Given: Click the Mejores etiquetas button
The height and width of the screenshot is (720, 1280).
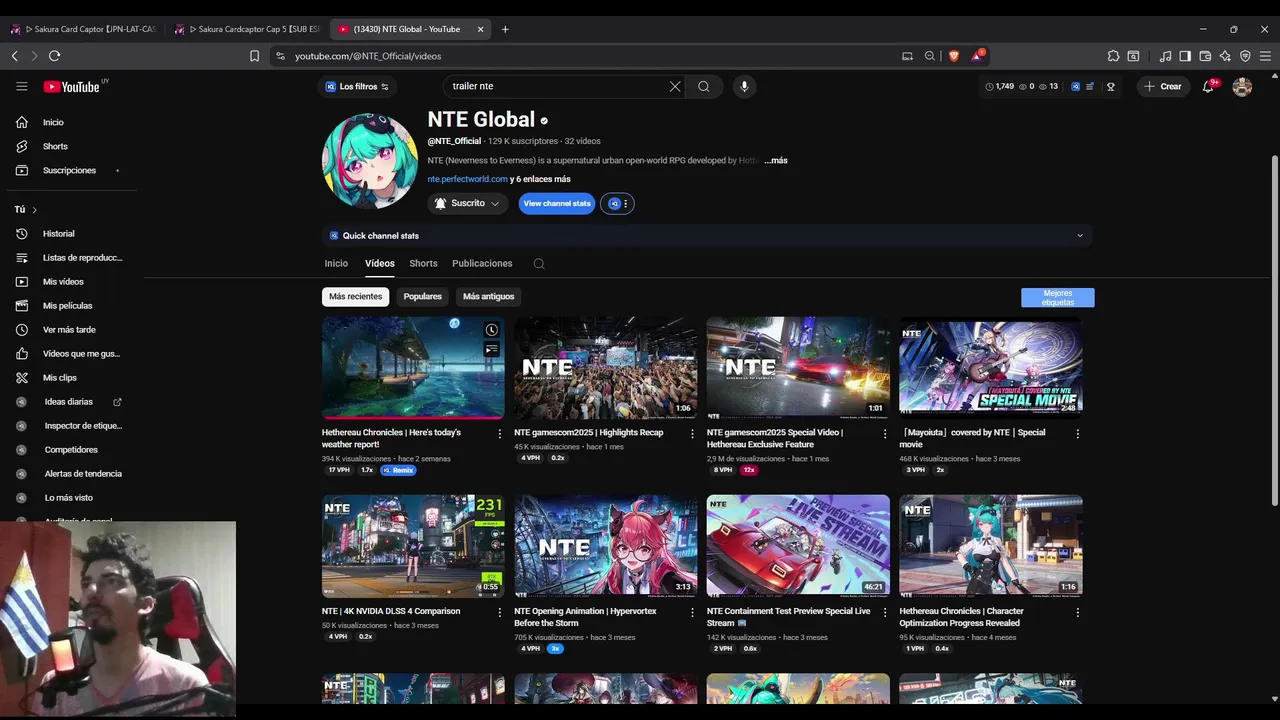Looking at the screenshot, I should [1057, 298].
